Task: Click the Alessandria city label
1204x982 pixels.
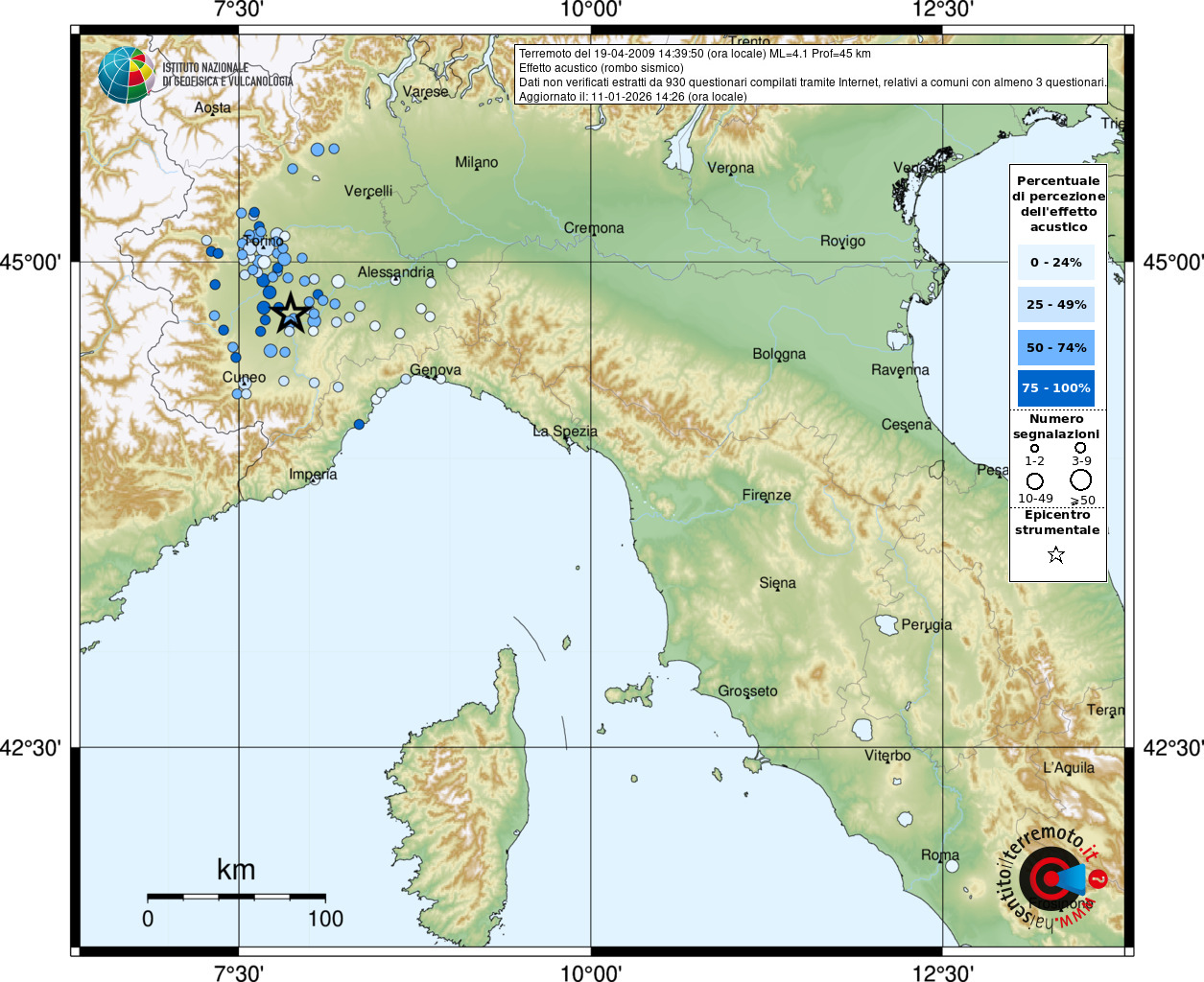Action: [396, 272]
